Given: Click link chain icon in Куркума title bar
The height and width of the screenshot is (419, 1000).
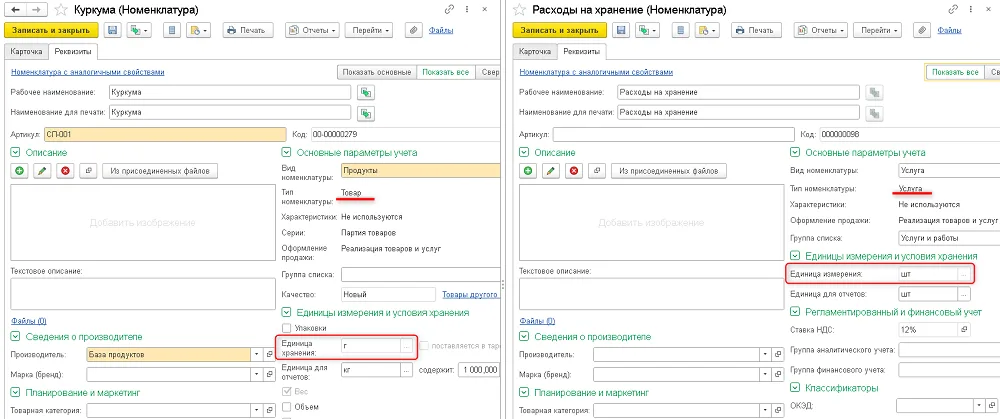Looking at the screenshot, I should [450, 9].
